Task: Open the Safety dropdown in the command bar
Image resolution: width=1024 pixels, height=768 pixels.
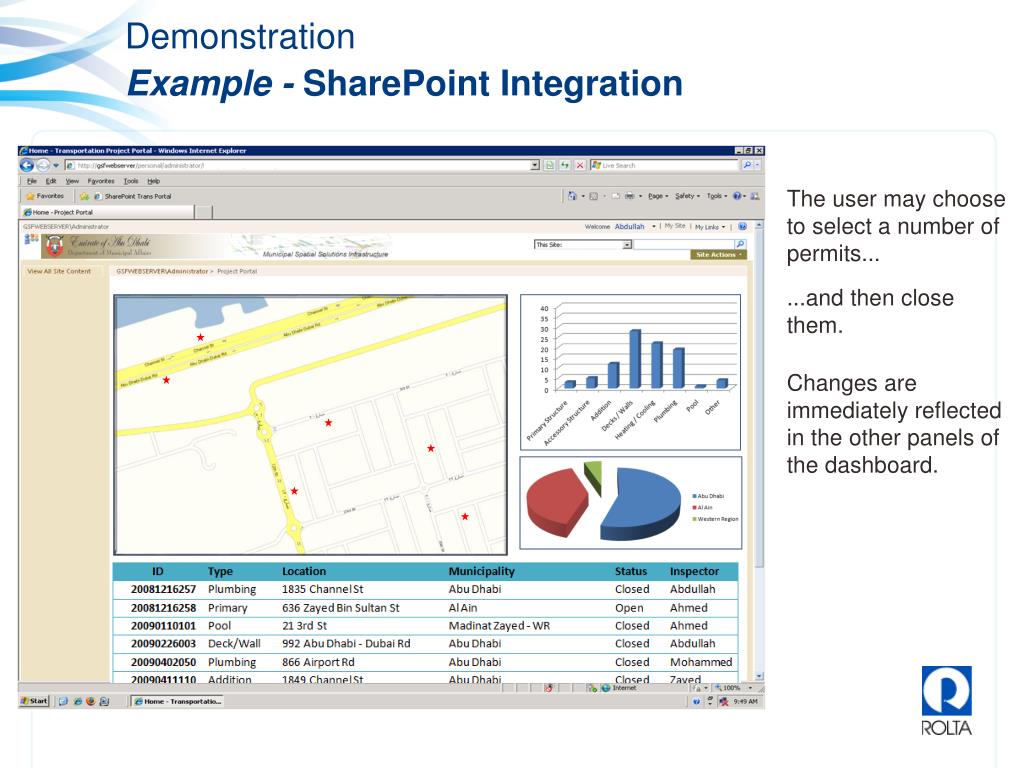Action: pyautogui.click(x=687, y=196)
